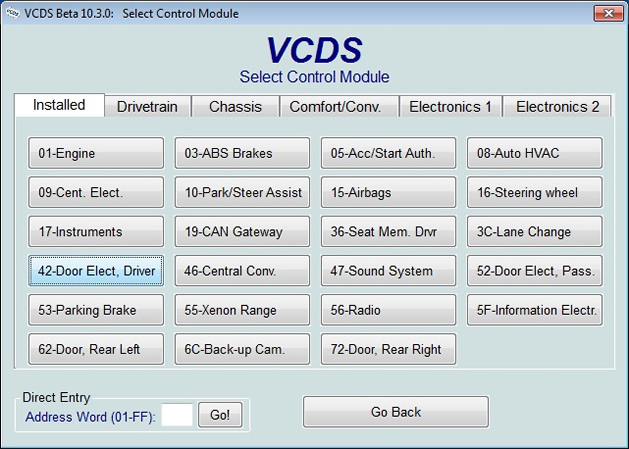Open 42-Door Elect, Driver module
Viewport: 629px width, 449px height.
[x=96, y=271]
